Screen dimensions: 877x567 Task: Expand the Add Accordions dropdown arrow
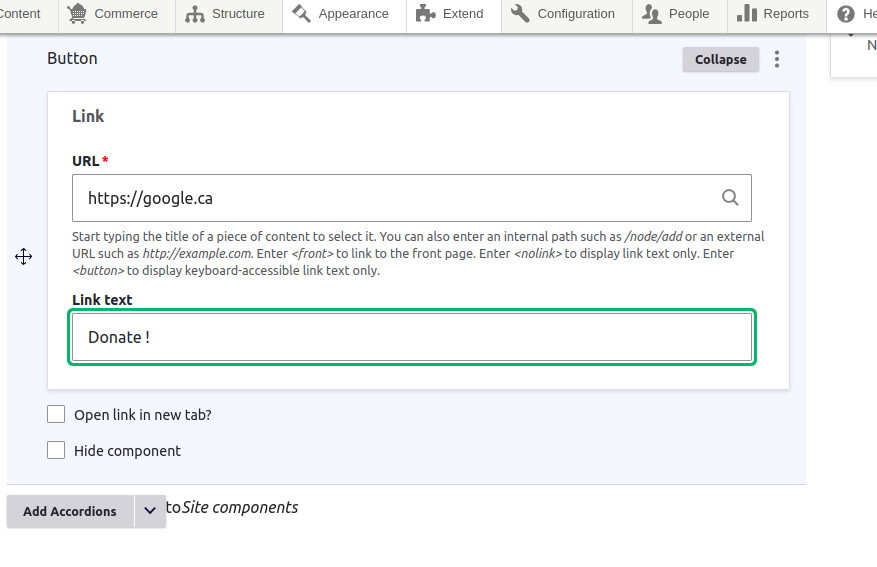(x=150, y=511)
